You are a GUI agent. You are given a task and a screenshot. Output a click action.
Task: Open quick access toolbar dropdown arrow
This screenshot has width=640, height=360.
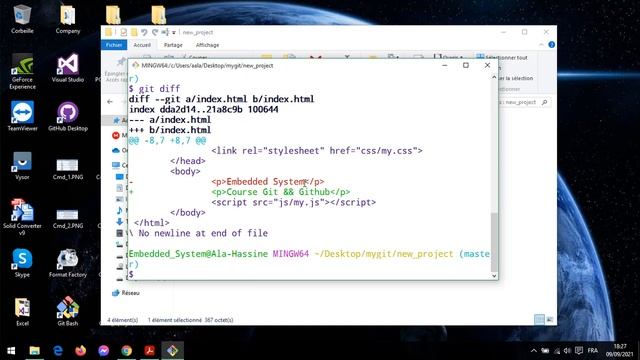[x=173, y=32]
